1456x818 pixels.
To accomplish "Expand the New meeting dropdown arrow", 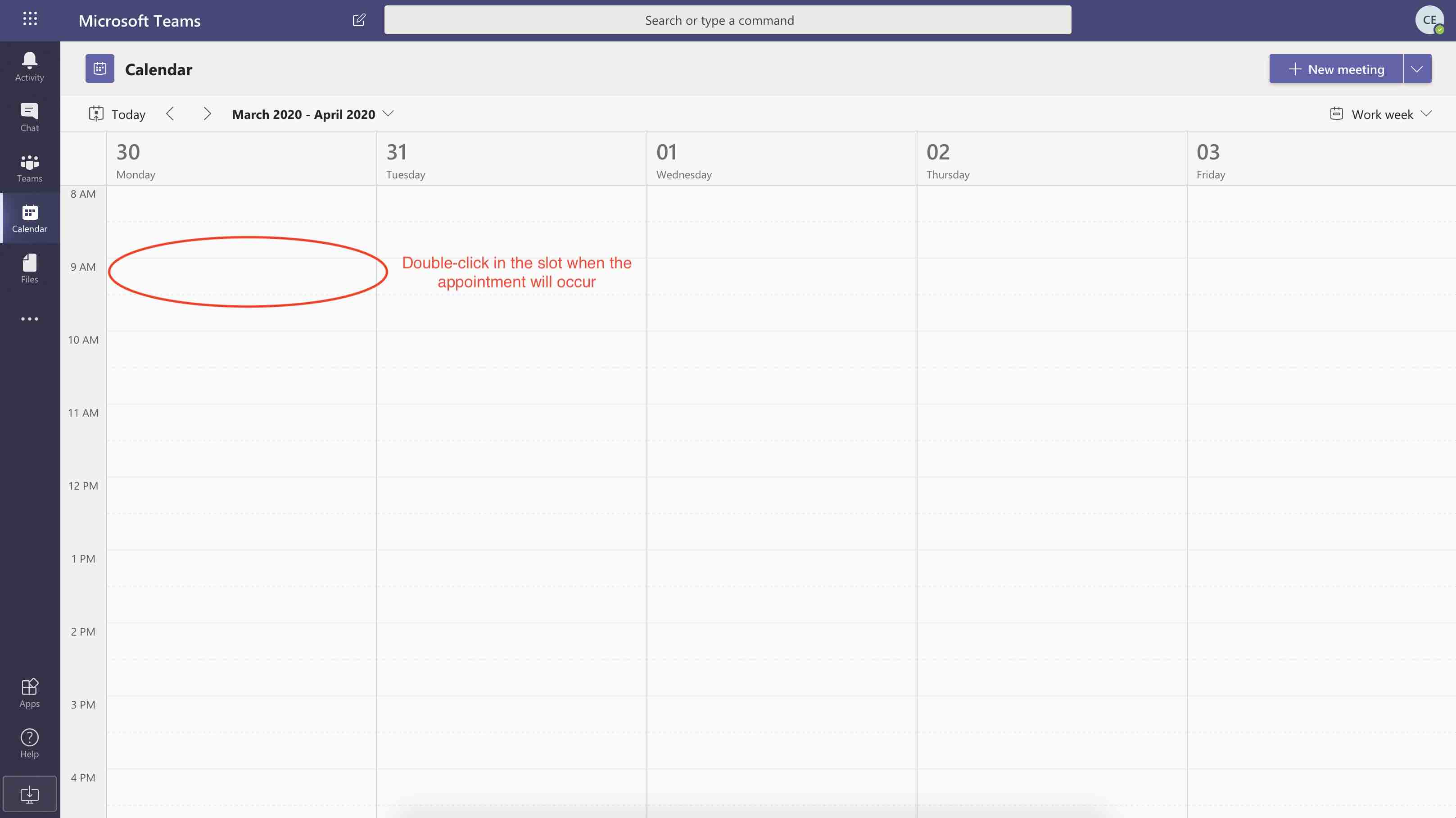I will pos(1417,69).
